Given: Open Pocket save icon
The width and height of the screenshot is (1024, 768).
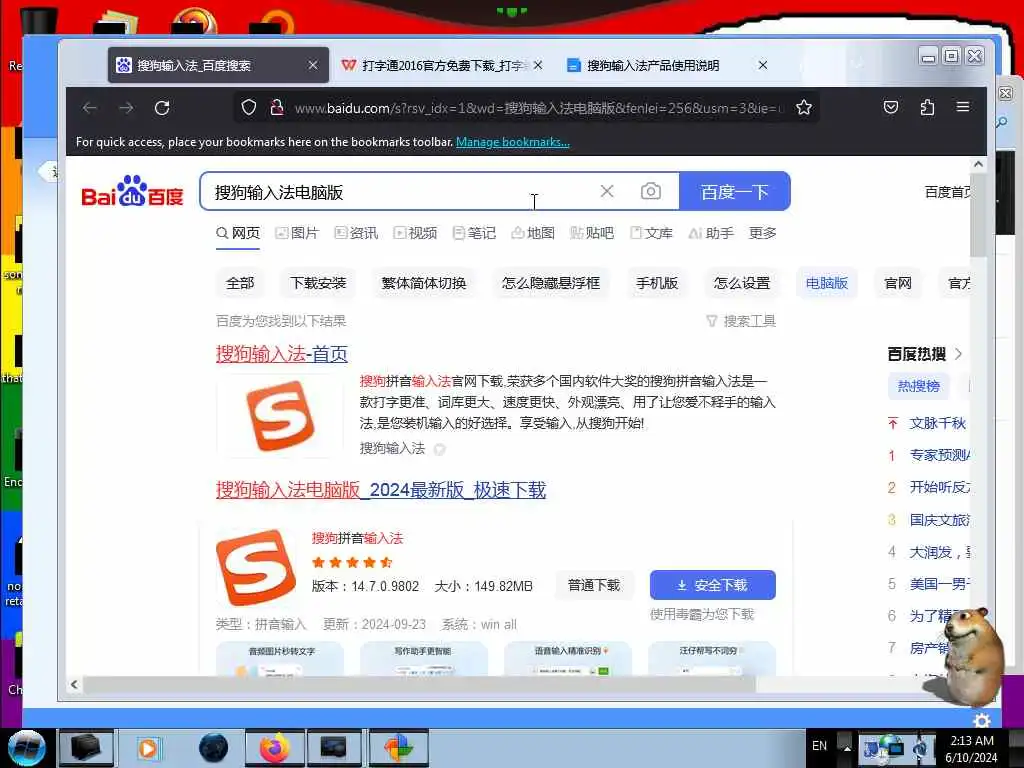Looking at the screenshot, I should [891, 107].
